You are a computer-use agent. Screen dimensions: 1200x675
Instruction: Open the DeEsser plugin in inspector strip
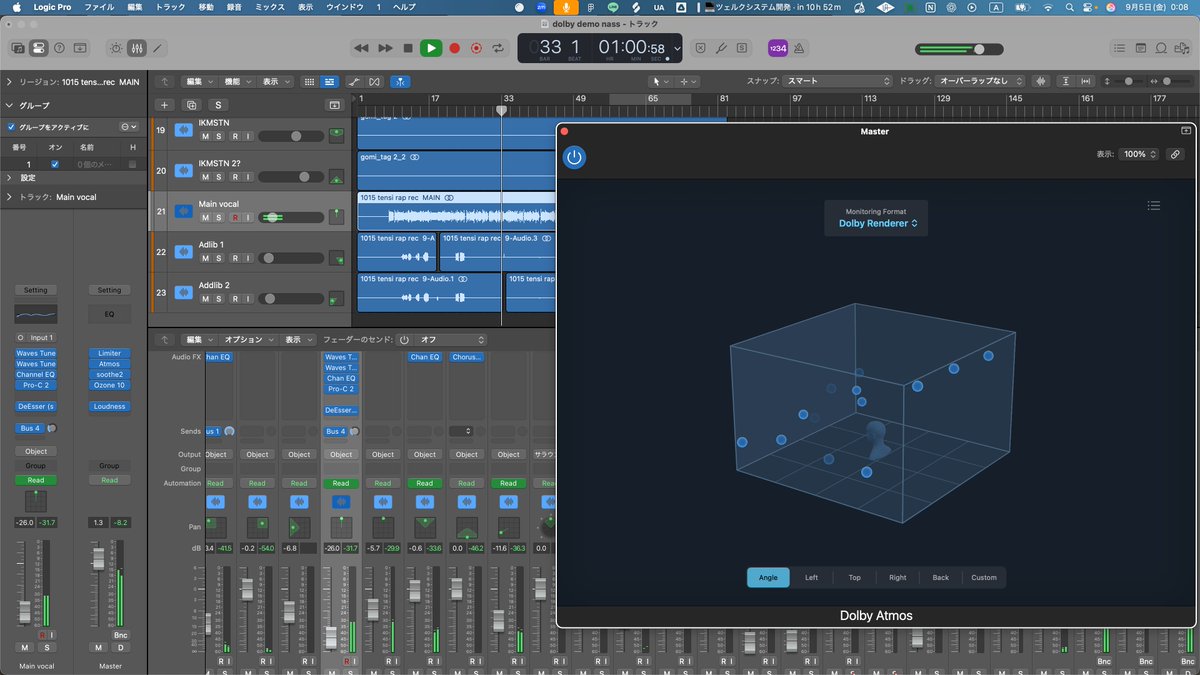[x=35, y=407]
